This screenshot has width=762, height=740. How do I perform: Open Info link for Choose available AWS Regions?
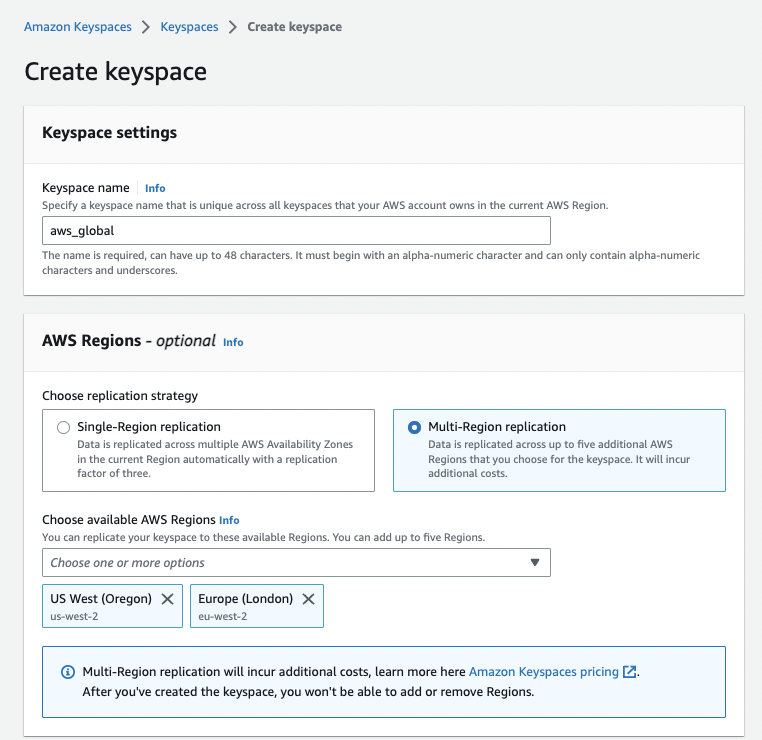[229, 520]
